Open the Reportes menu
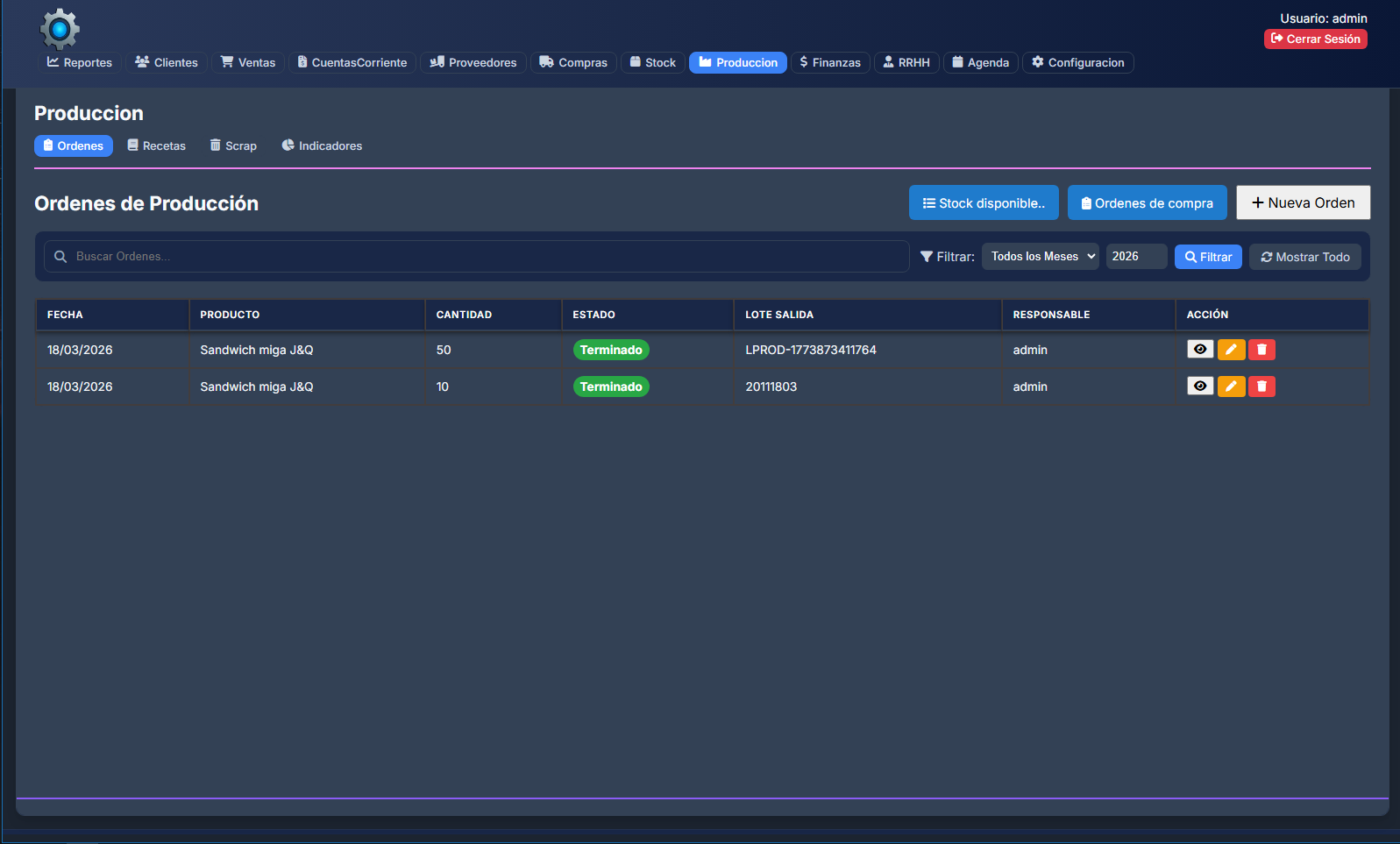 click(x=80, y=62)
